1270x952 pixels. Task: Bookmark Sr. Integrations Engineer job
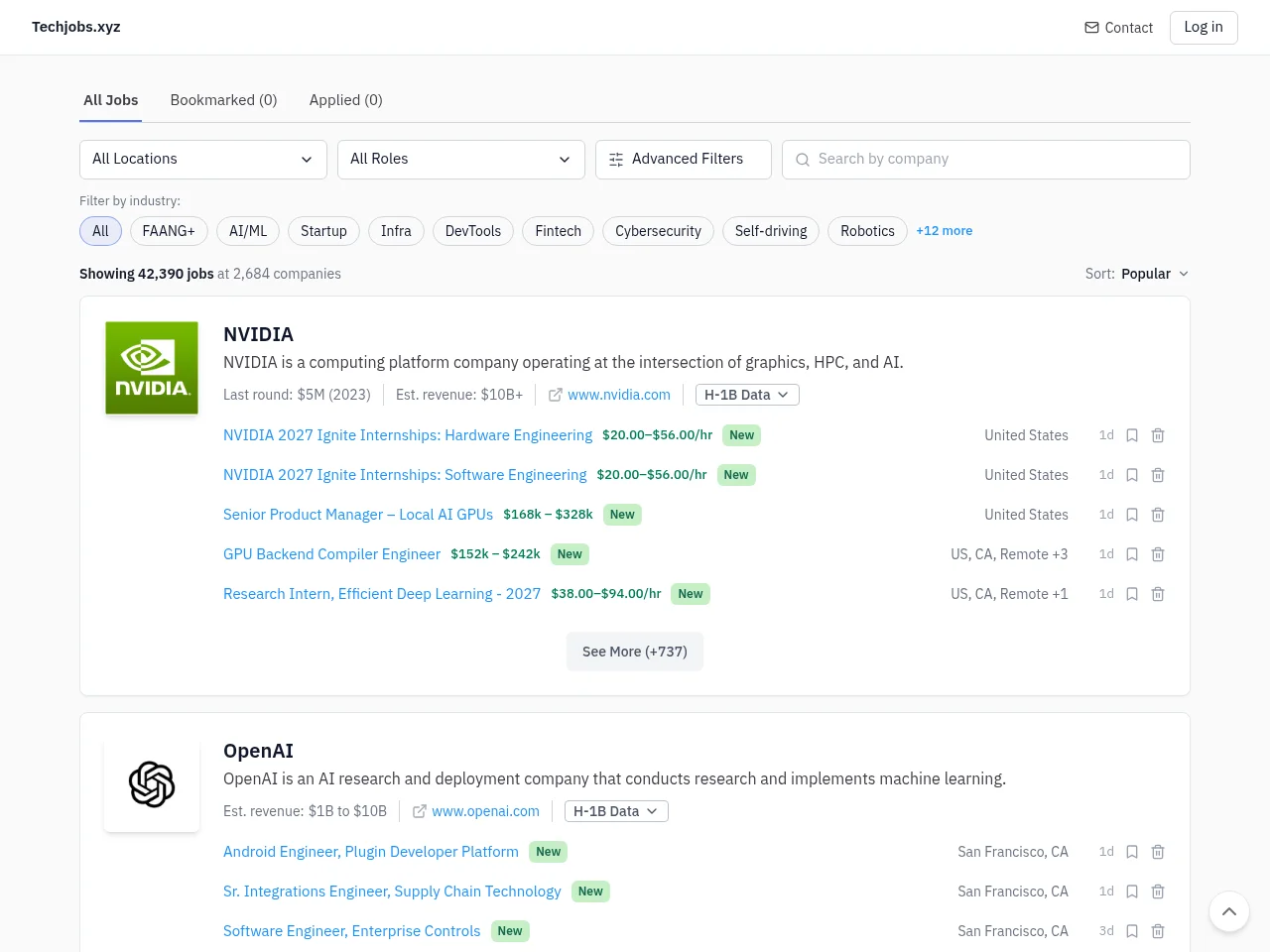coord(1132,892)
